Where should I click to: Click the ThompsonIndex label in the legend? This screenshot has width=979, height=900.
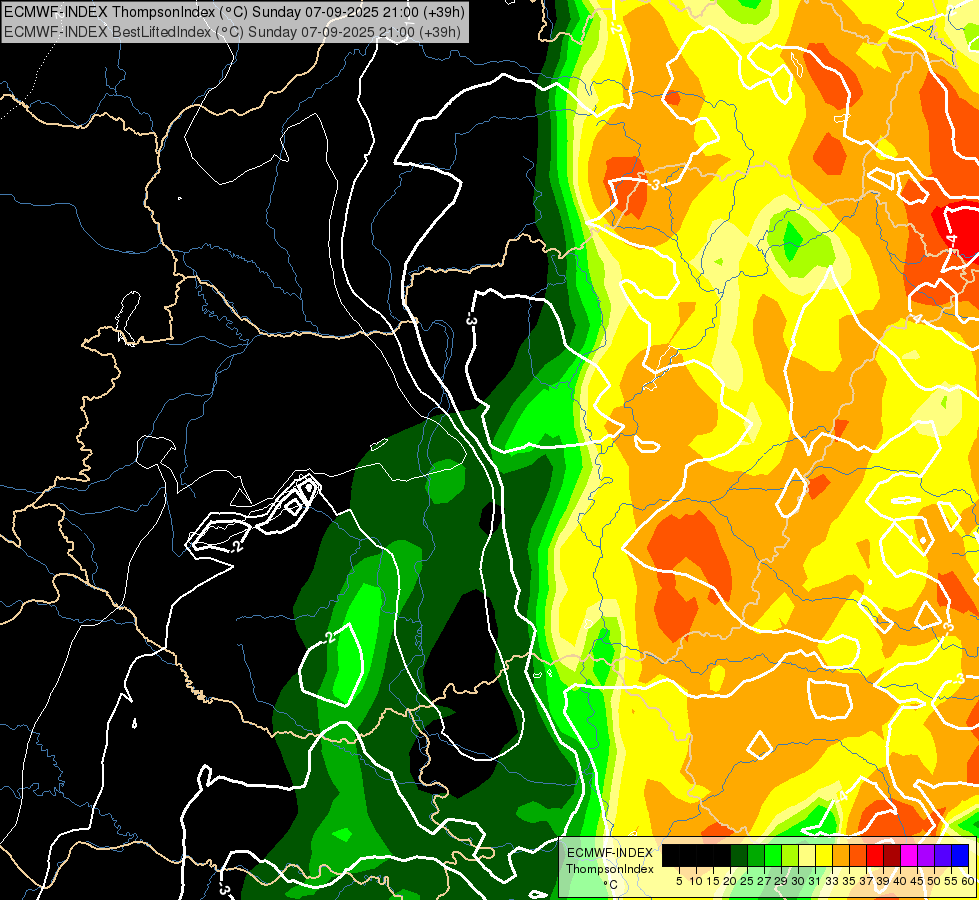610,869
